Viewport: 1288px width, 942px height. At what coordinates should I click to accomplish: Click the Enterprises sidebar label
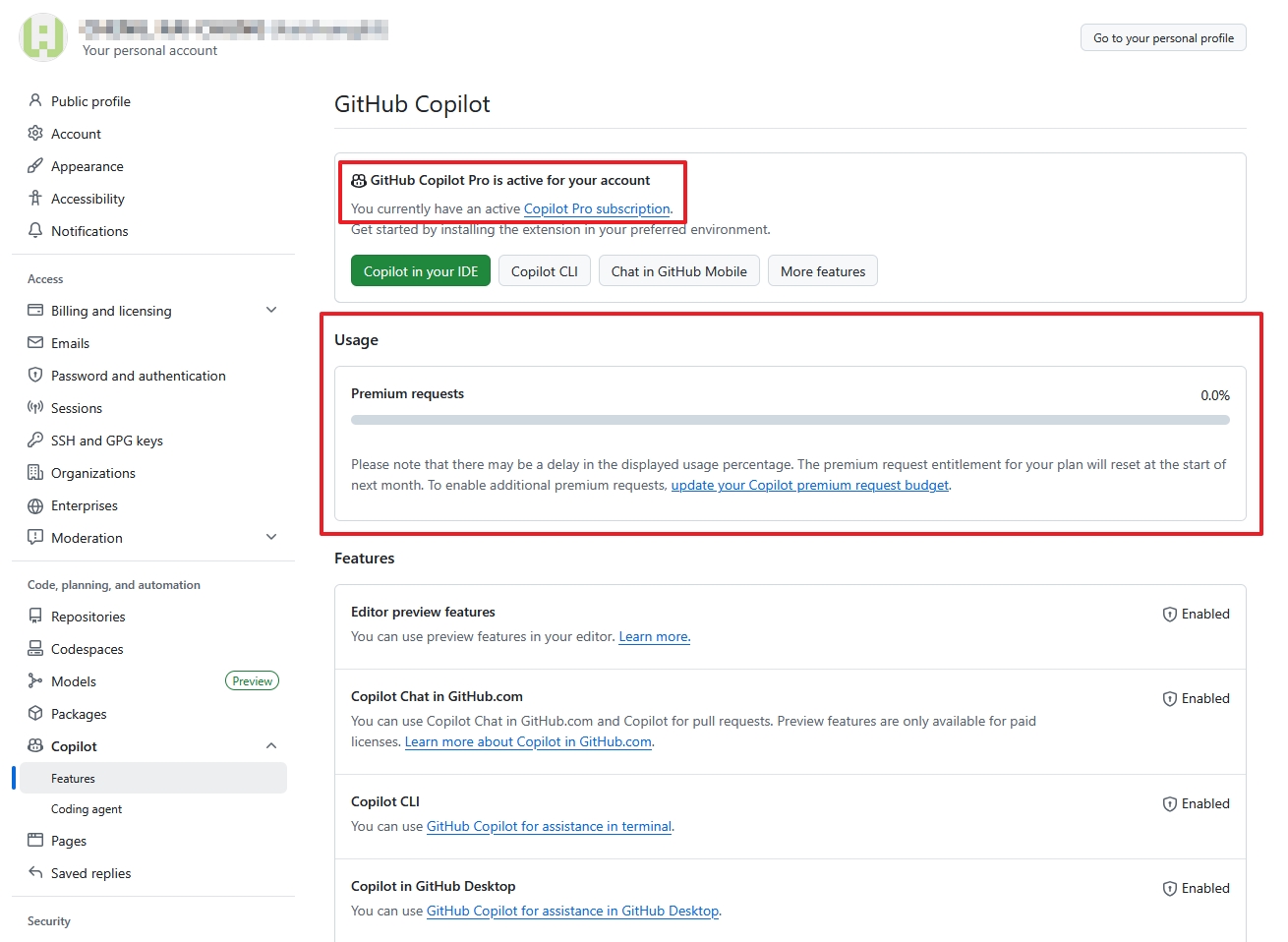85,505
